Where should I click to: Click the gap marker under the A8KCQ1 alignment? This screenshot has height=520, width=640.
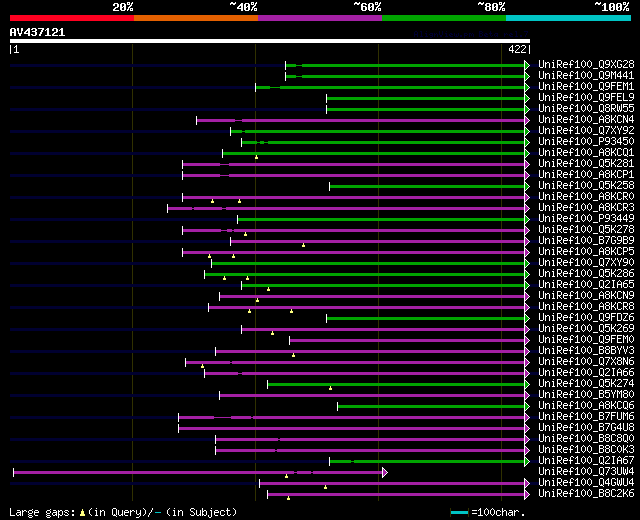(256, 157)
